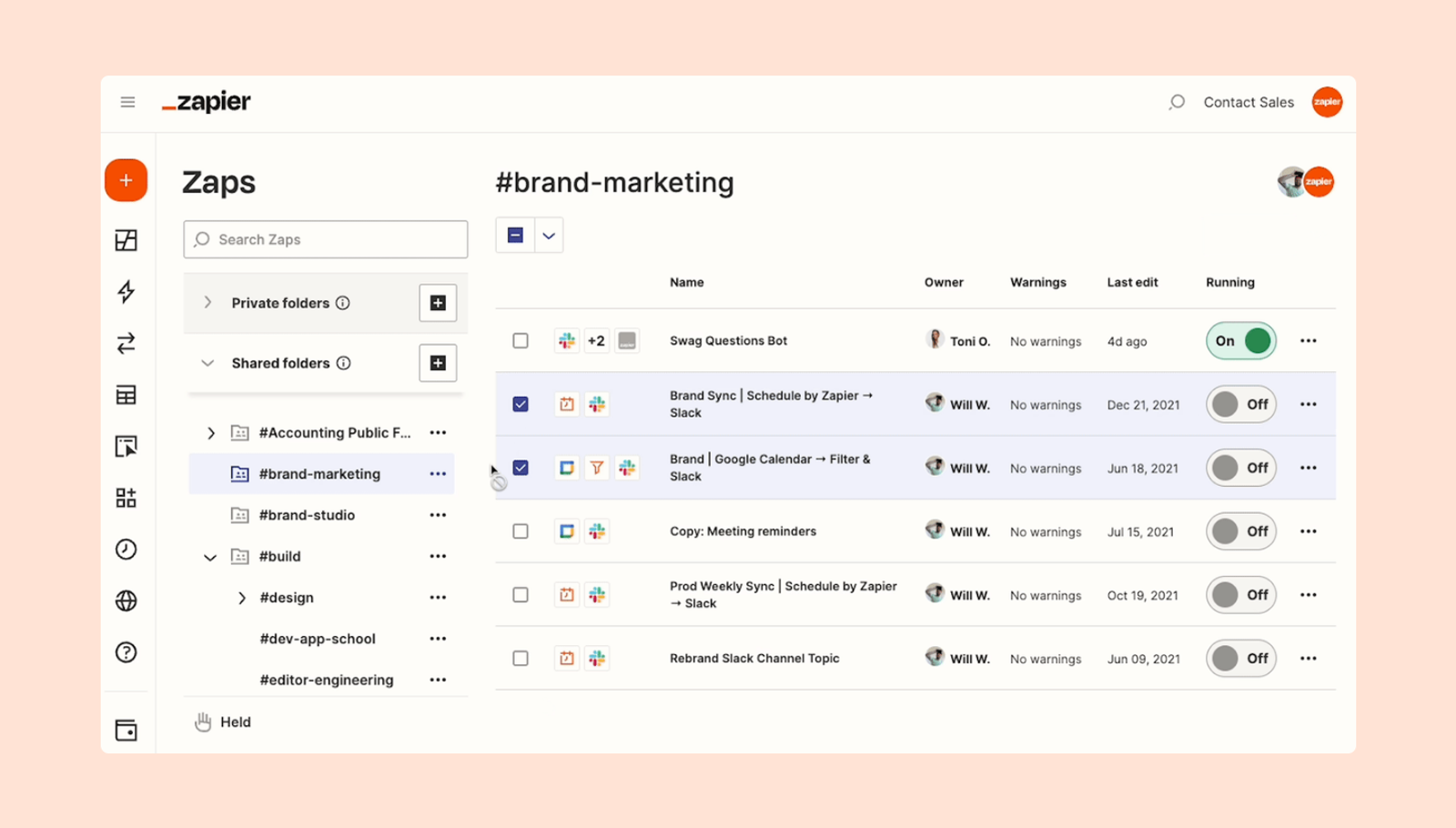Open more options for Swag Questions Bot
This screenshot has width=1456, height=828.
click(1308, 341)
